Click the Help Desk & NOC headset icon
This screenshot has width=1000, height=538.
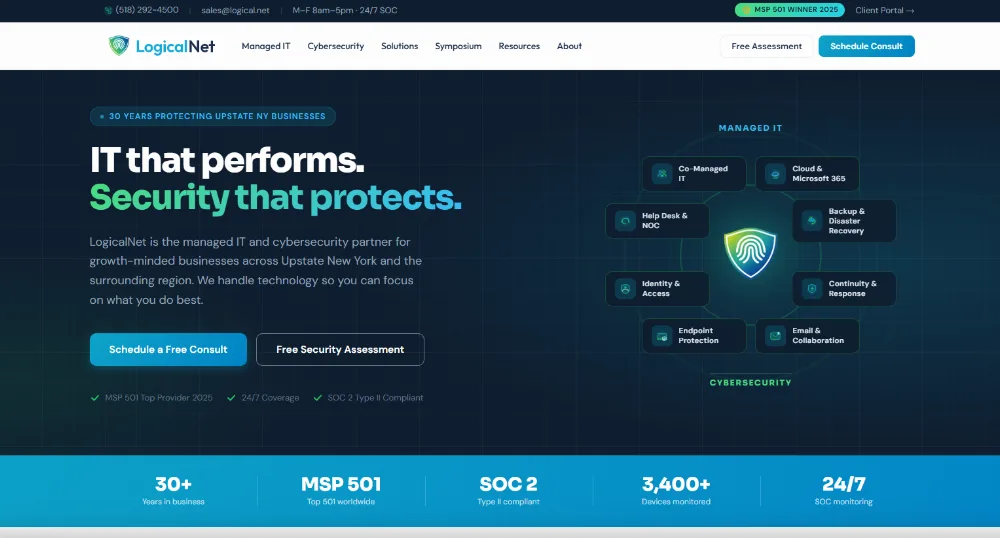pyautogui.click(x=626, y=221)
